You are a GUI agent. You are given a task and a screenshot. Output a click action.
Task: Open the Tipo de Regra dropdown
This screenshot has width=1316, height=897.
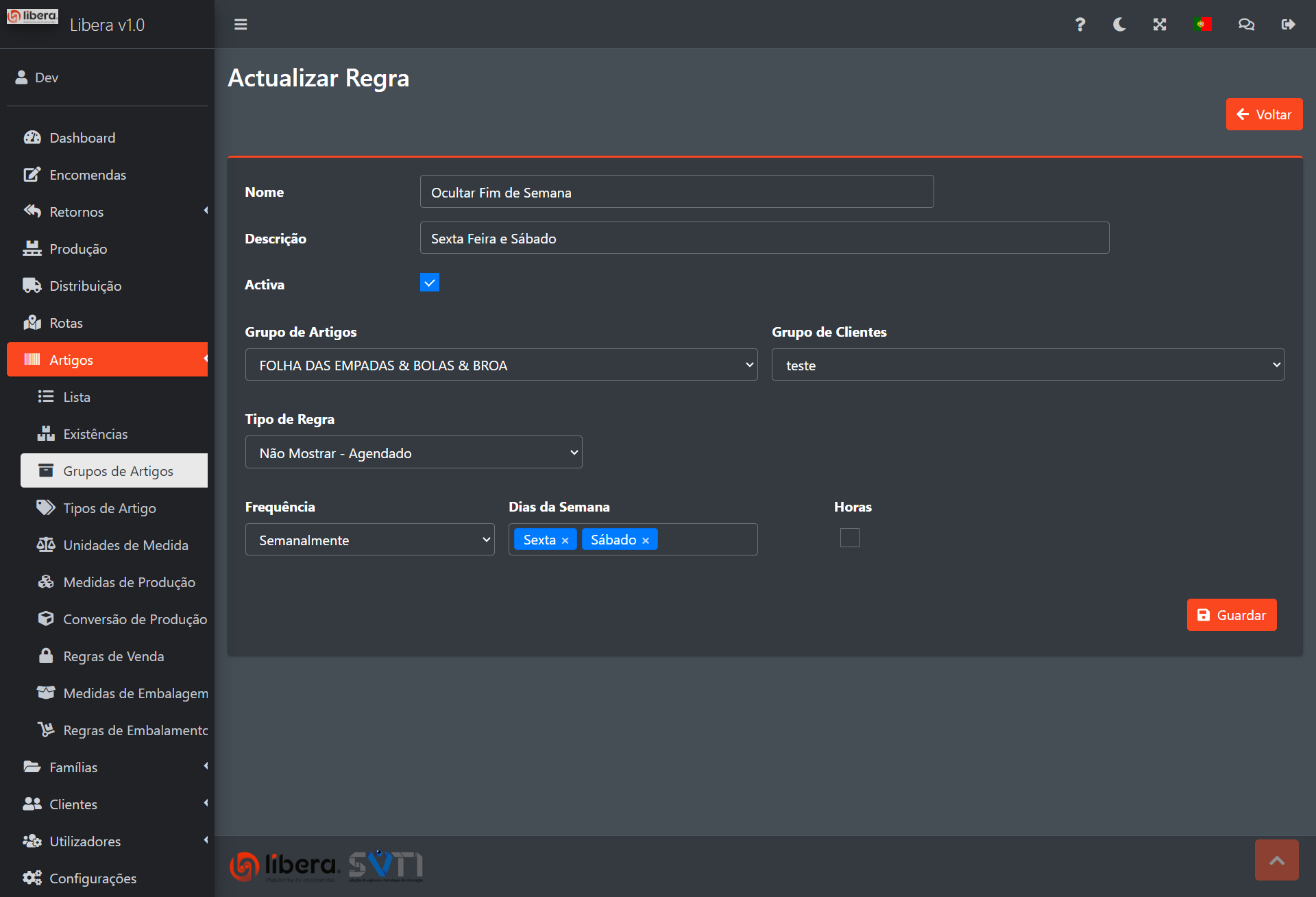point(413,453)
